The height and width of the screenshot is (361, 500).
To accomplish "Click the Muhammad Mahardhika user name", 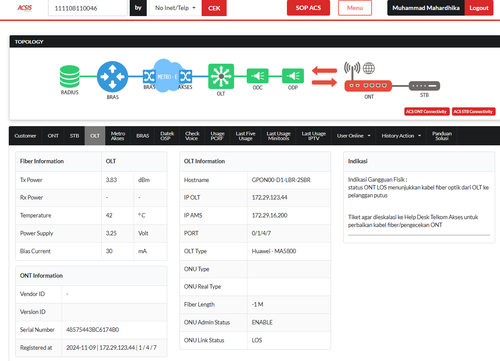I will pyautogui.click(x=426, y=8).
